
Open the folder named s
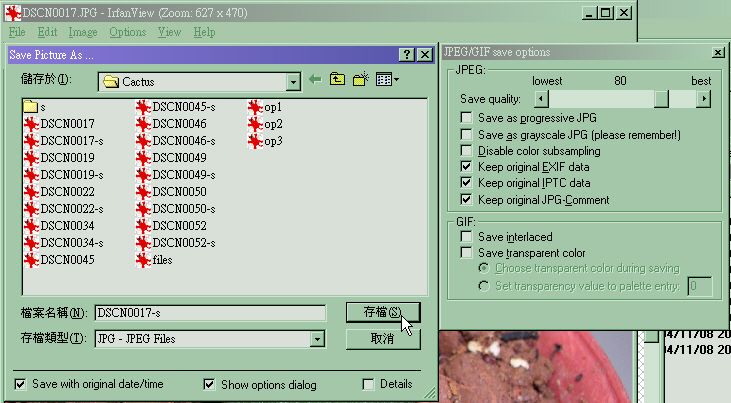30,107
